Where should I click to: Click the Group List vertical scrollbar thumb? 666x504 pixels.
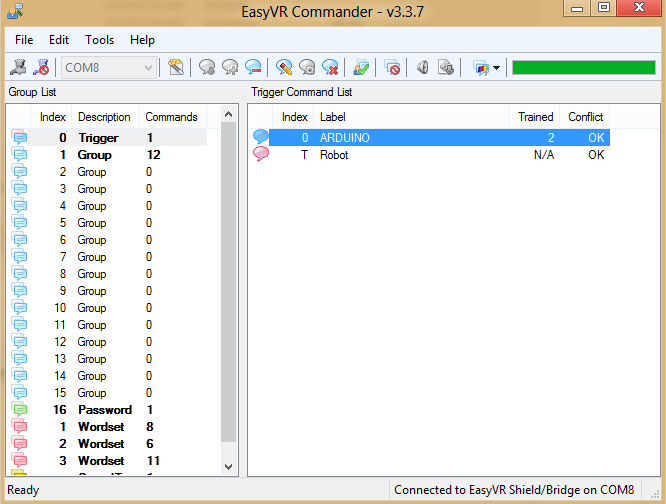(229, 282)
